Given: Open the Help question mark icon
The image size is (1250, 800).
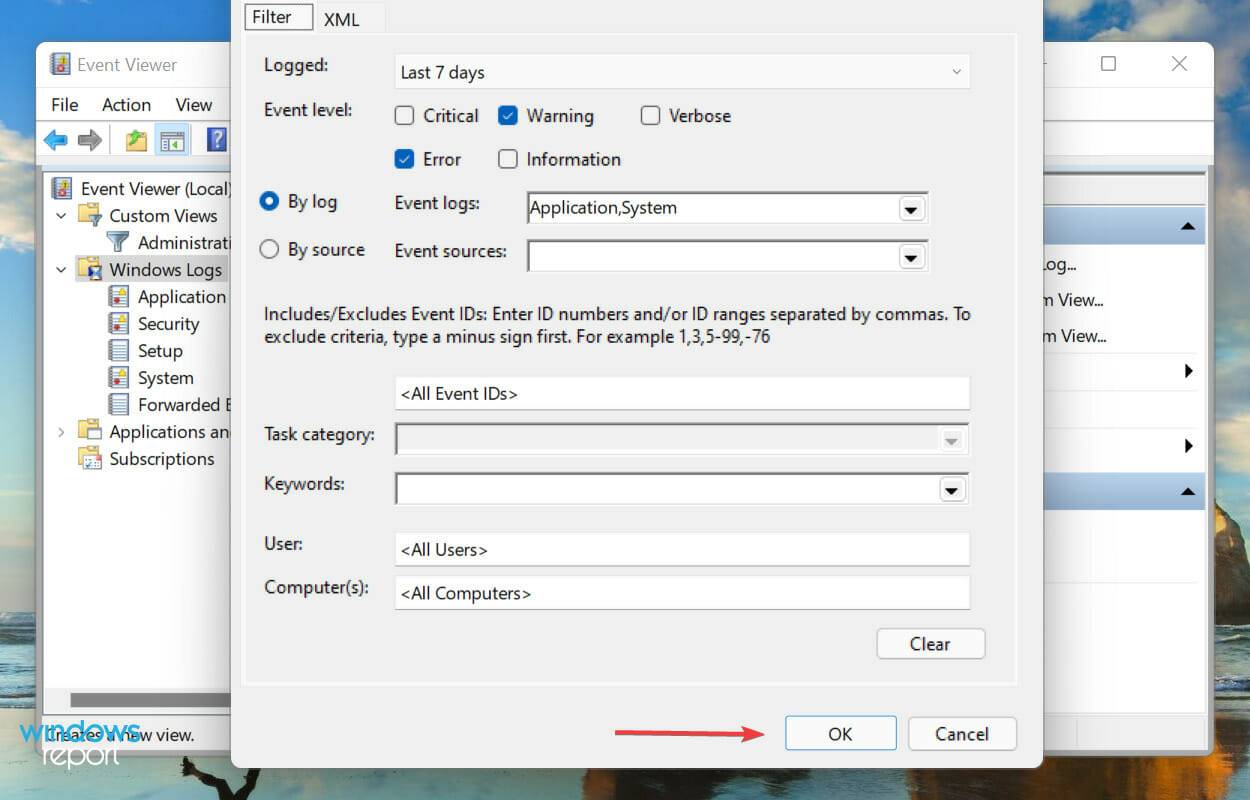Looking at the screenshot, I should coord(216,139).
